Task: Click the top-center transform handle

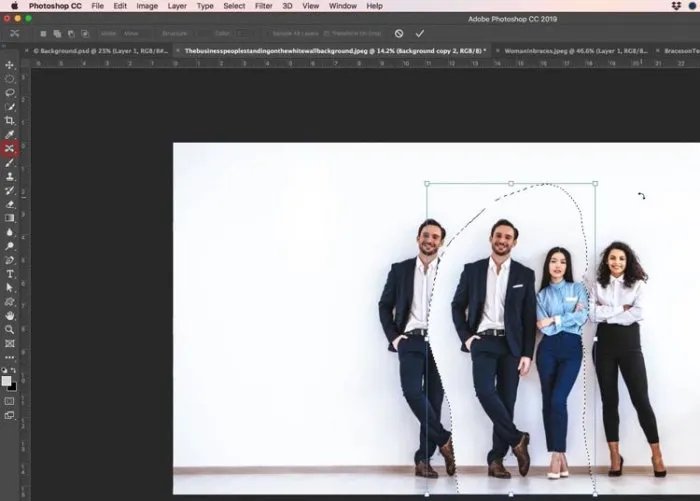Action: click(x=511, y=184)
